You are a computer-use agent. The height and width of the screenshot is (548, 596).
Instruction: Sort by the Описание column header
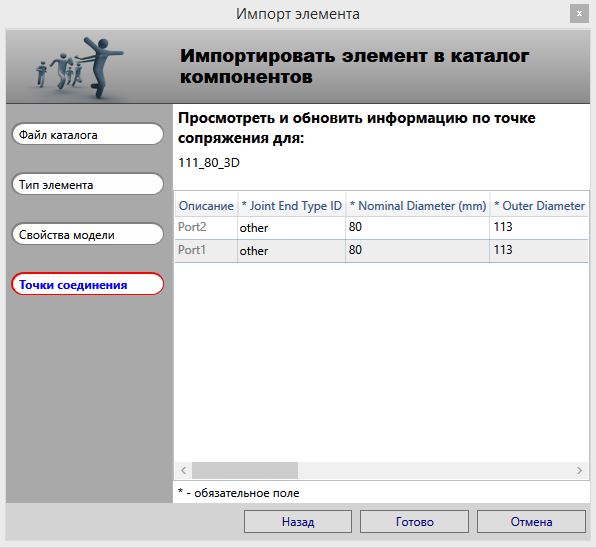coord(206,206)
